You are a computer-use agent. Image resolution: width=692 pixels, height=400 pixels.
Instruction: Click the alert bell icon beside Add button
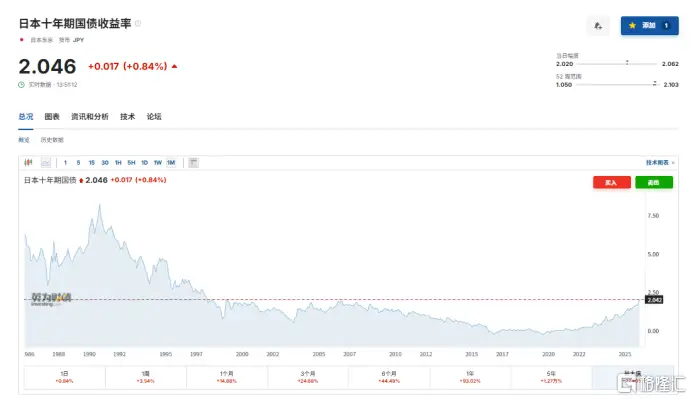tap(598, 25)
